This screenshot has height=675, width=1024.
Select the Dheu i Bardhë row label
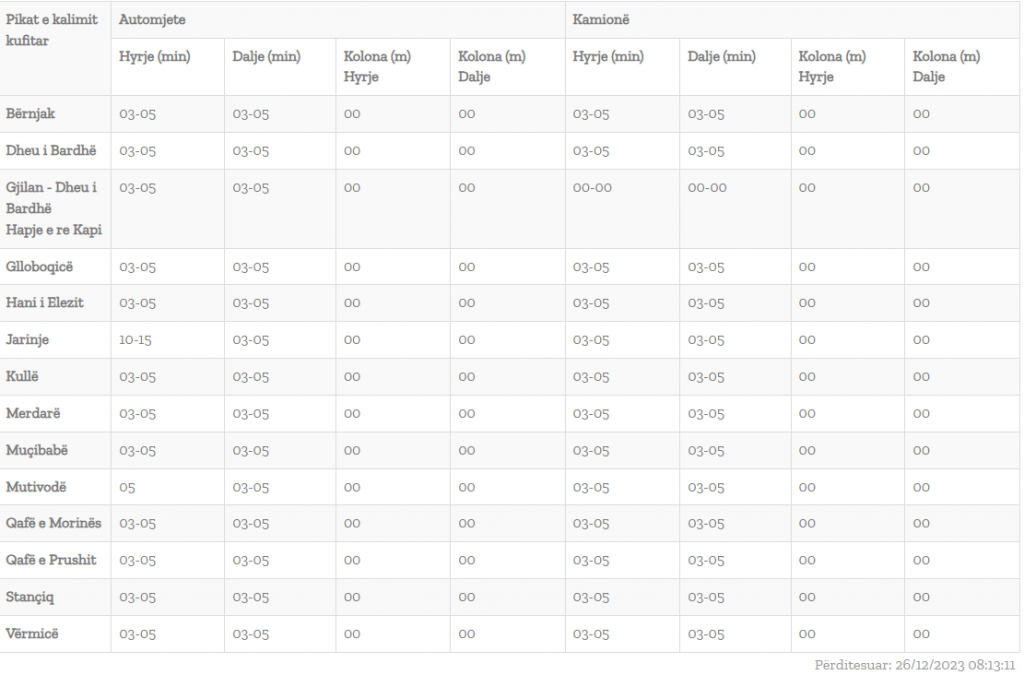(51, 151)
